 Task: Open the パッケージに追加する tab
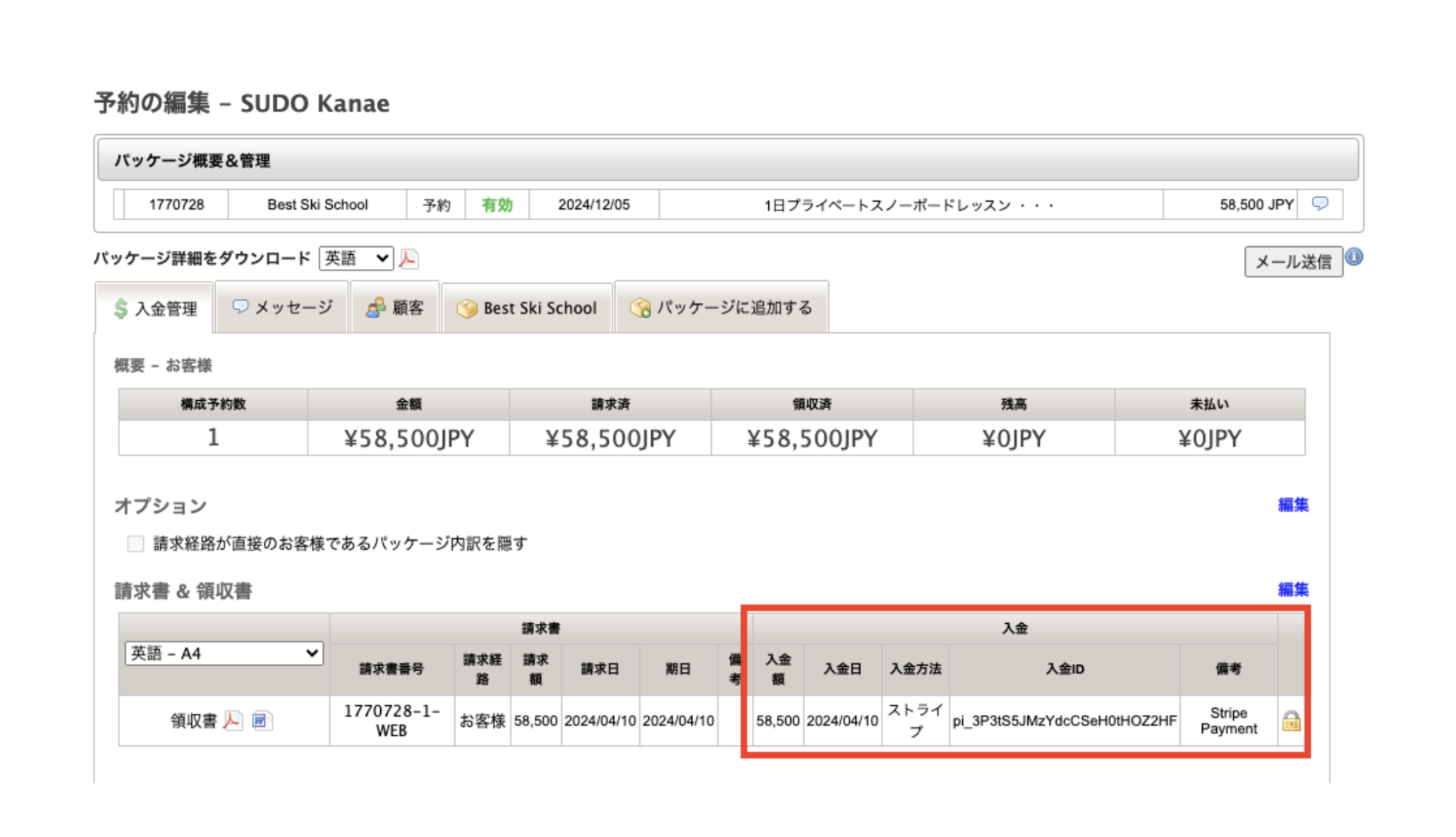tap(721, 308)
